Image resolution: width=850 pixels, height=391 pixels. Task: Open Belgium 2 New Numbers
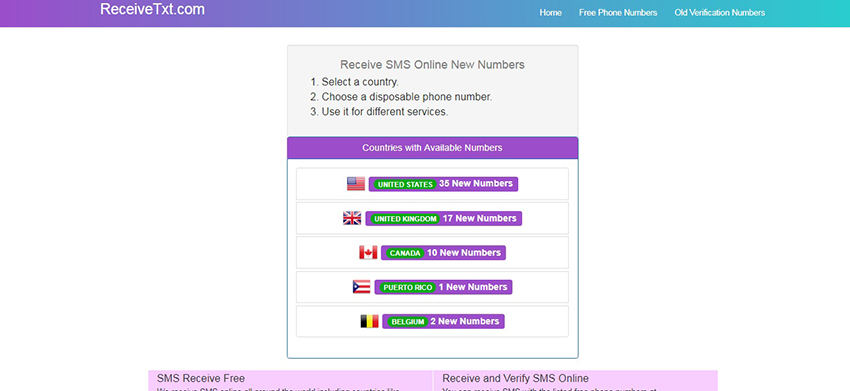pyautogui.click(x=443, y=322)
